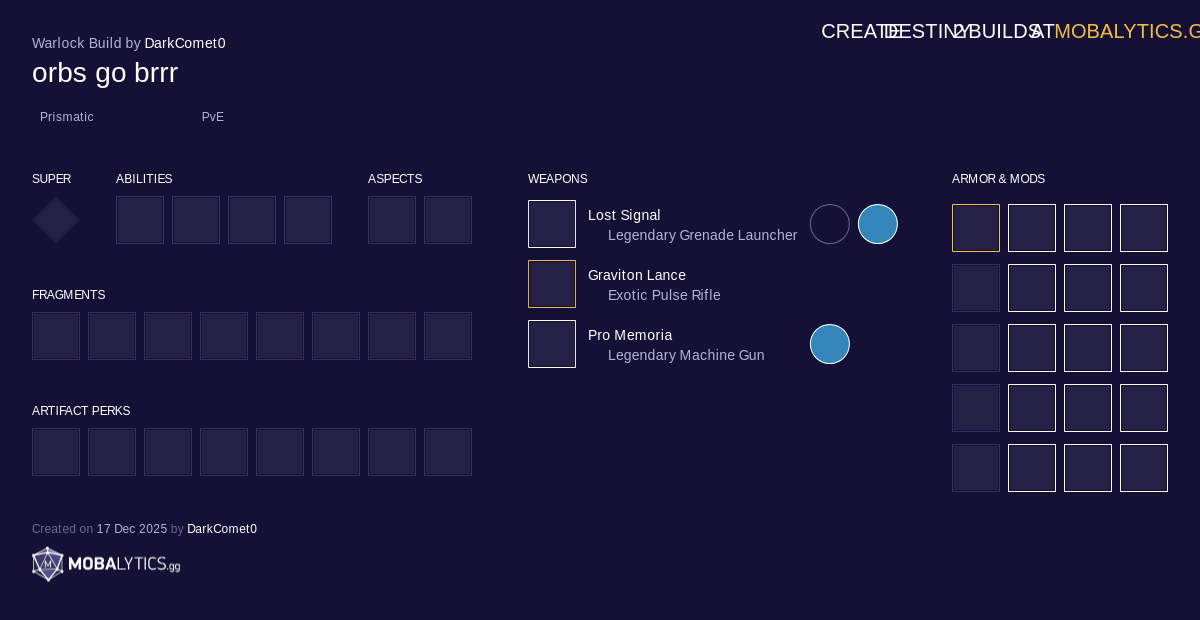
Task: Click the MOBALYTICS.GG link in the header
Action: click(x=1126, y=31)
